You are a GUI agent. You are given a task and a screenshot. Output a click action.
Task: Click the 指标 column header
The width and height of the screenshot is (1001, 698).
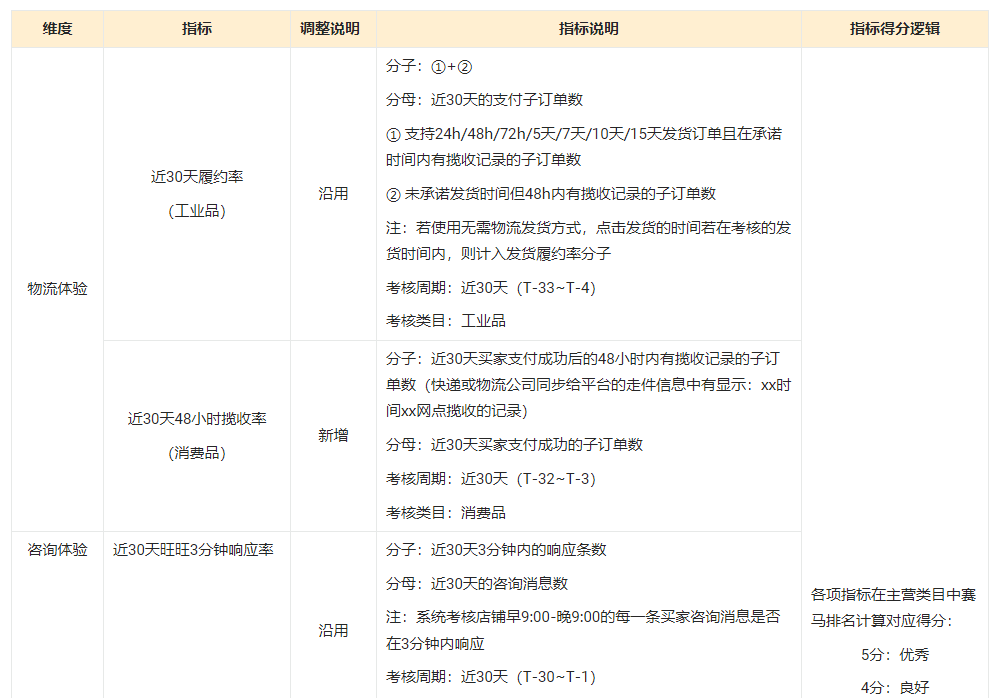coord(197,29)
